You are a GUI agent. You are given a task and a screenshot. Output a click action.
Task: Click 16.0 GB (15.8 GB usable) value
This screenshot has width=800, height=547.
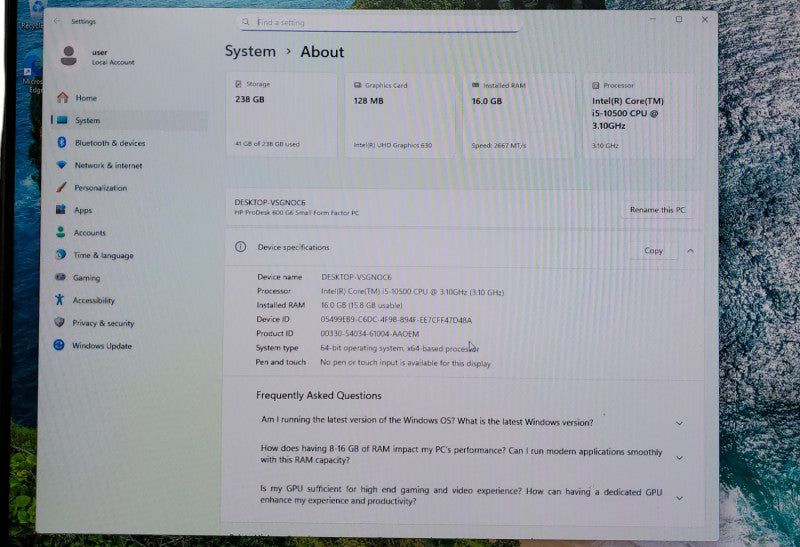361,305
